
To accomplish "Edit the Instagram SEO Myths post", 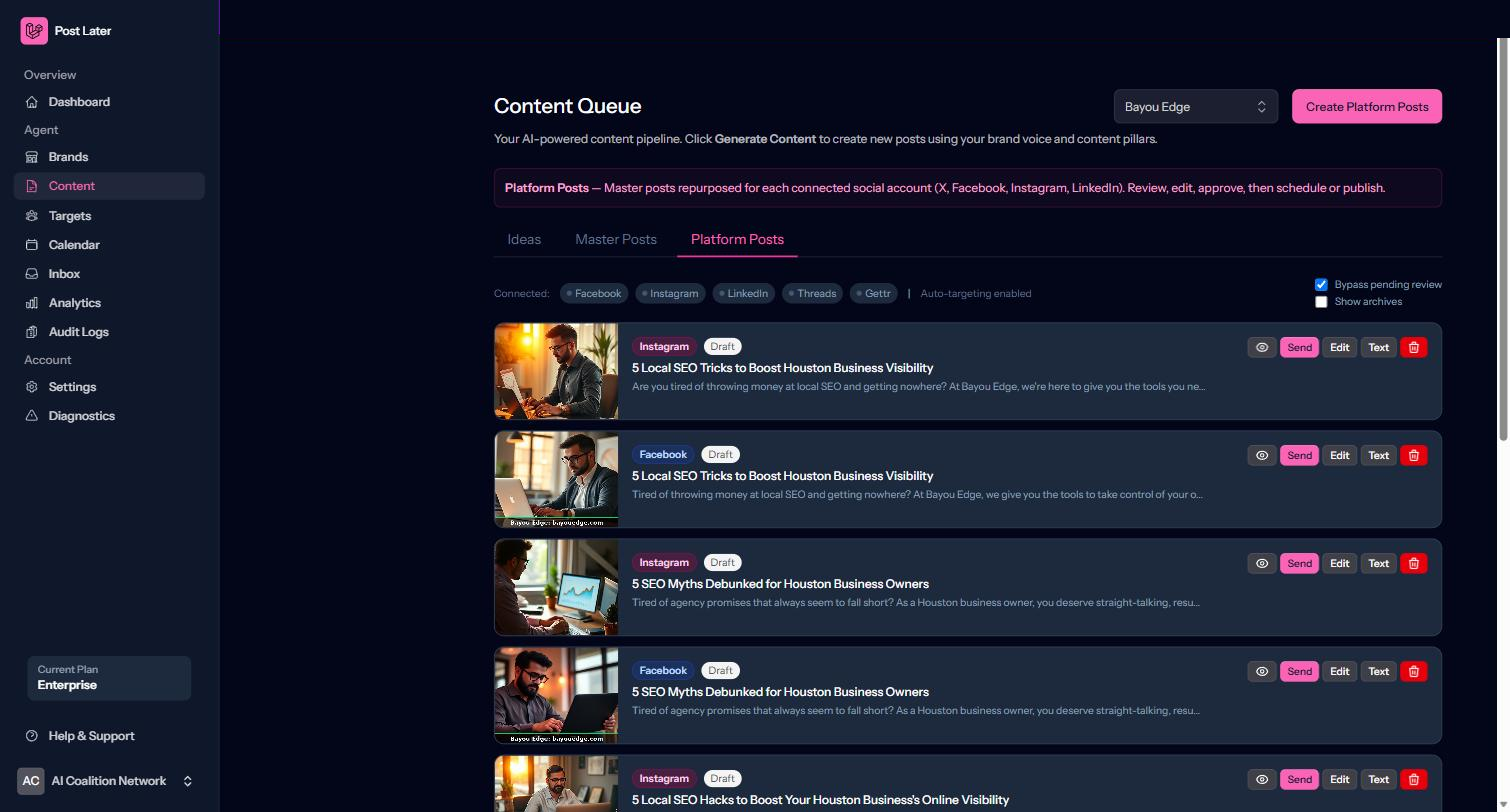I will point(1339,563).
